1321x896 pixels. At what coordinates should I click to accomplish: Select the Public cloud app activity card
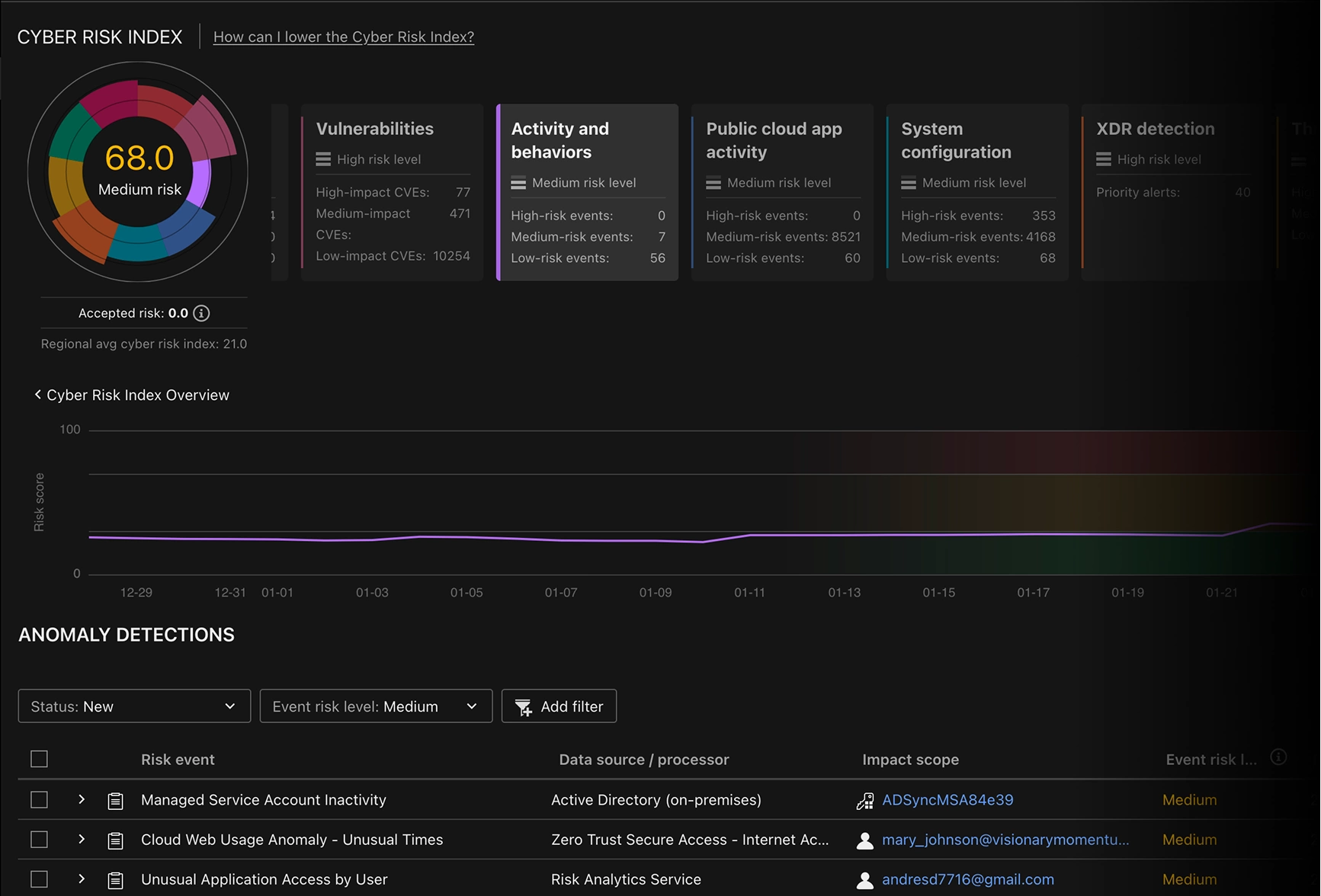point(781,192)
